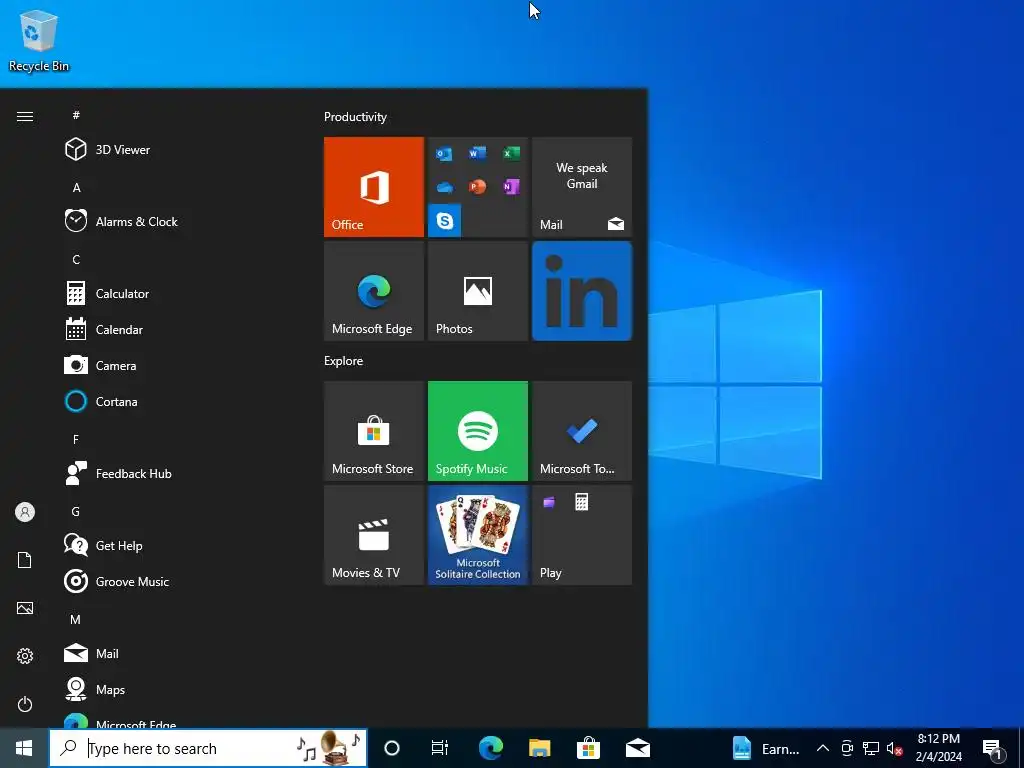The height and width of the screenshot is (768, 1024).
Task: Open the Action Center notifications icon
Action: tap(993, 748)
